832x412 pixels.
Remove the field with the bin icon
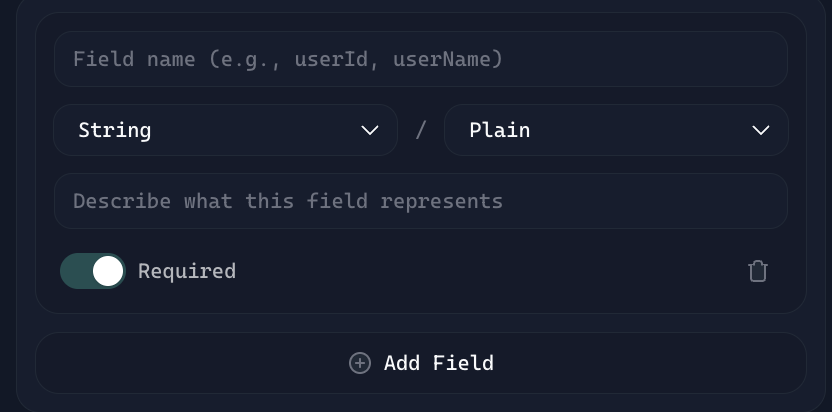(758, 271)
